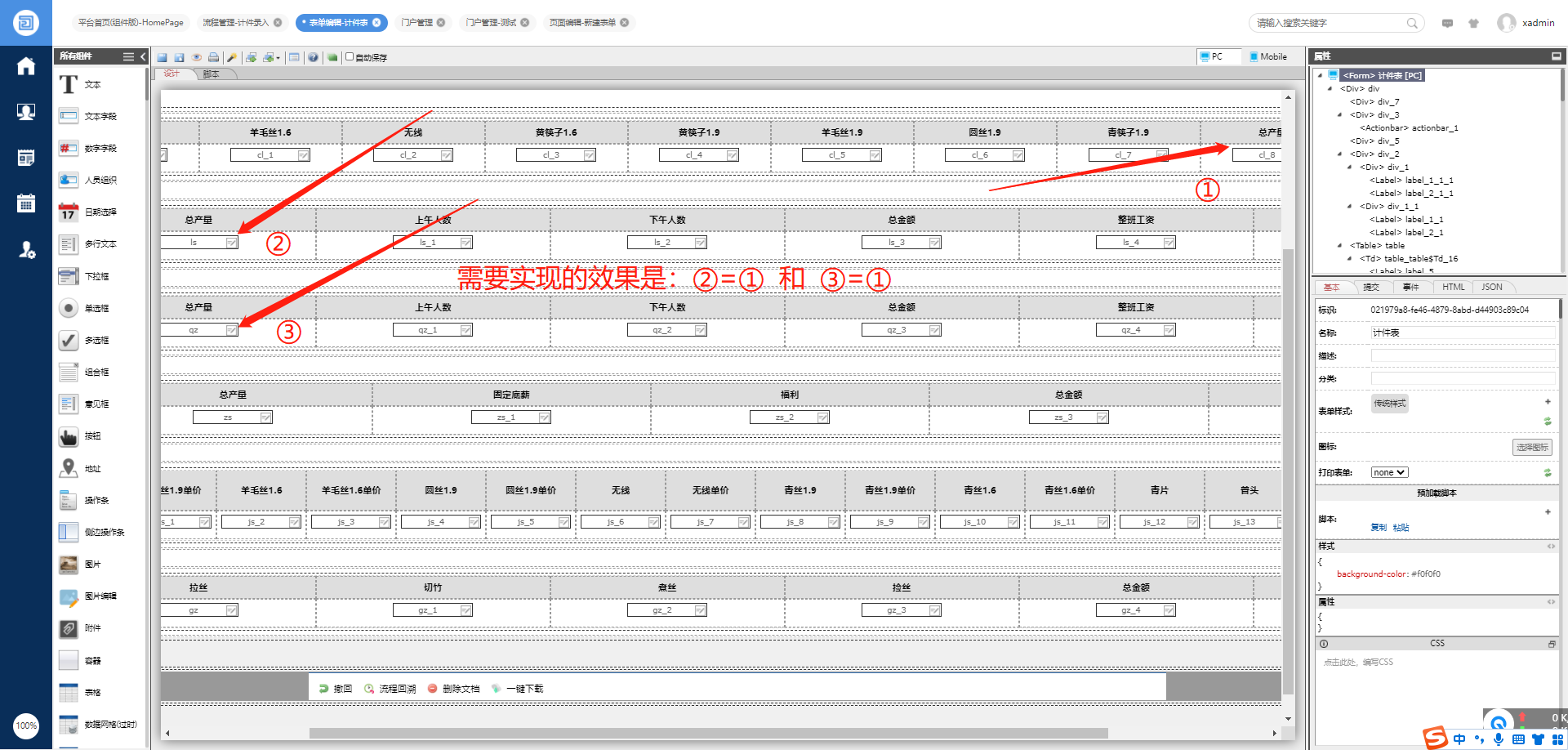Viewport: 1568px width, 750px height.
Task: Switch to the 脚本 tab
Action: (212, 74)
